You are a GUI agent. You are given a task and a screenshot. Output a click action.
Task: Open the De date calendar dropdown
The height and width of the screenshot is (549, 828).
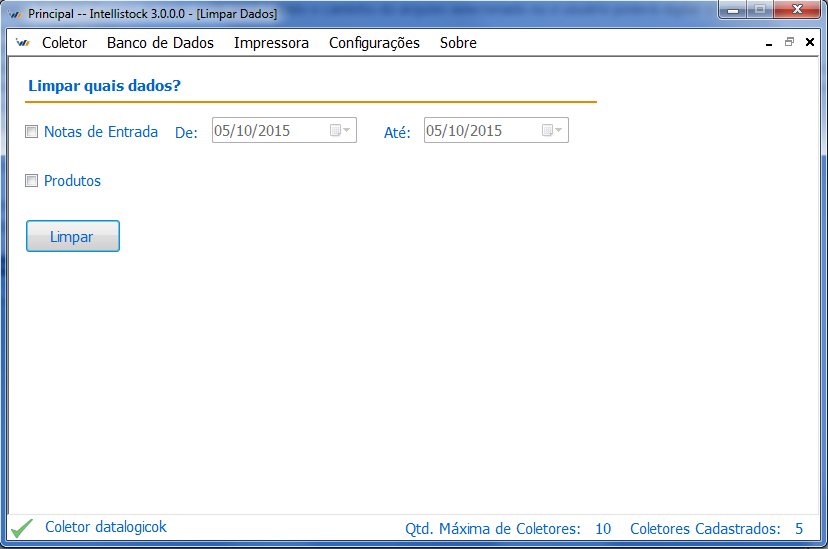point(340,130)
